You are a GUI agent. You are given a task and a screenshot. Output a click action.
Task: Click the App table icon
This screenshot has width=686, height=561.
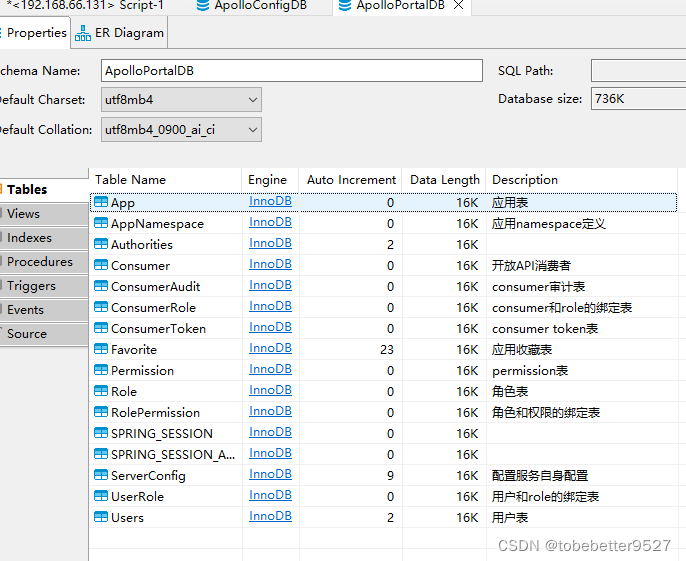[101, 202]
